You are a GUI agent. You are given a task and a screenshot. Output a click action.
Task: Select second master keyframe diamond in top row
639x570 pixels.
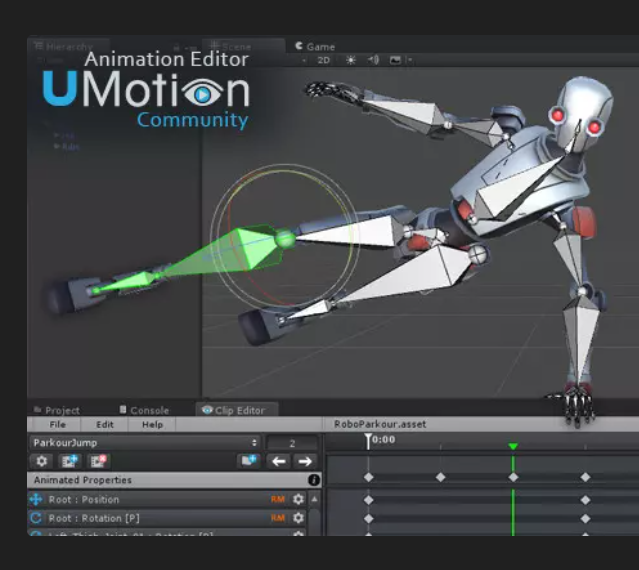441,477
